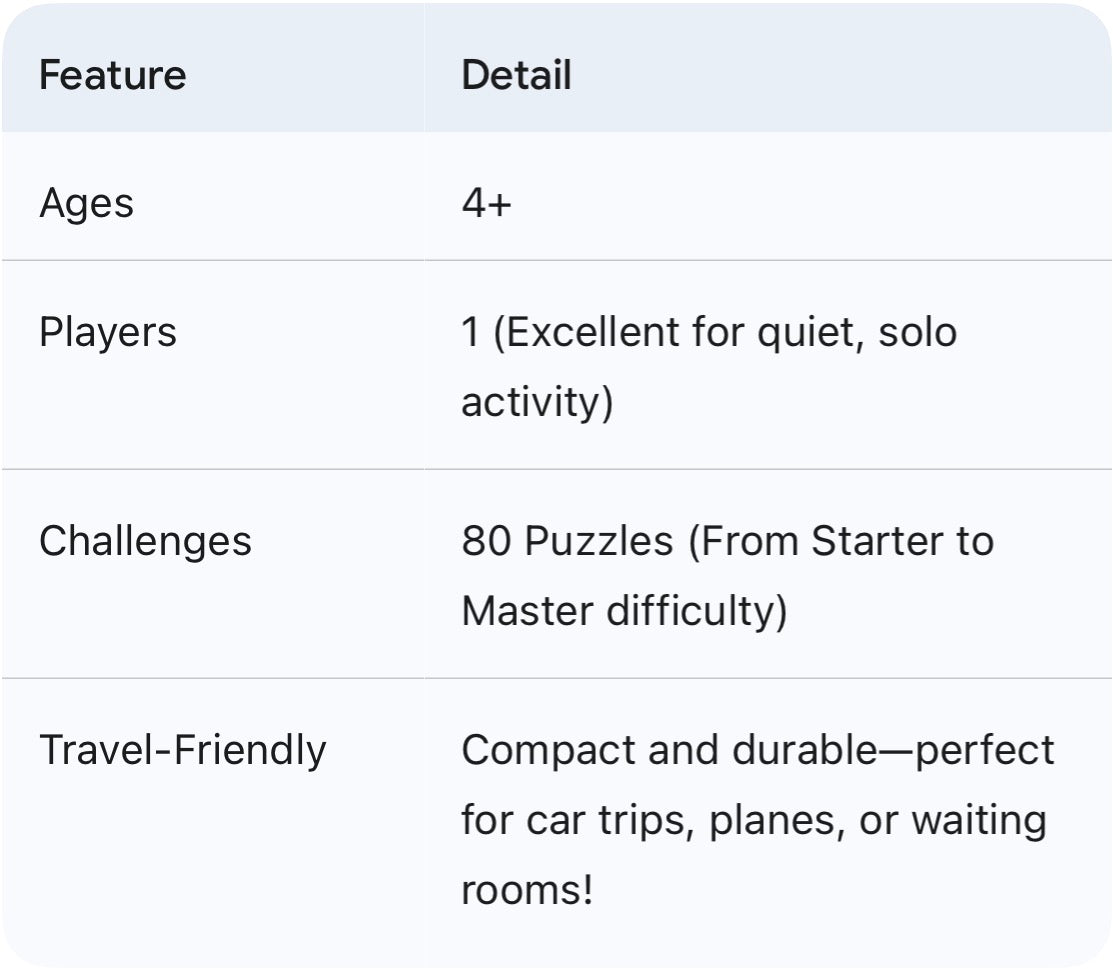
Task: Click the Feature column header
Action: [112, 76]
